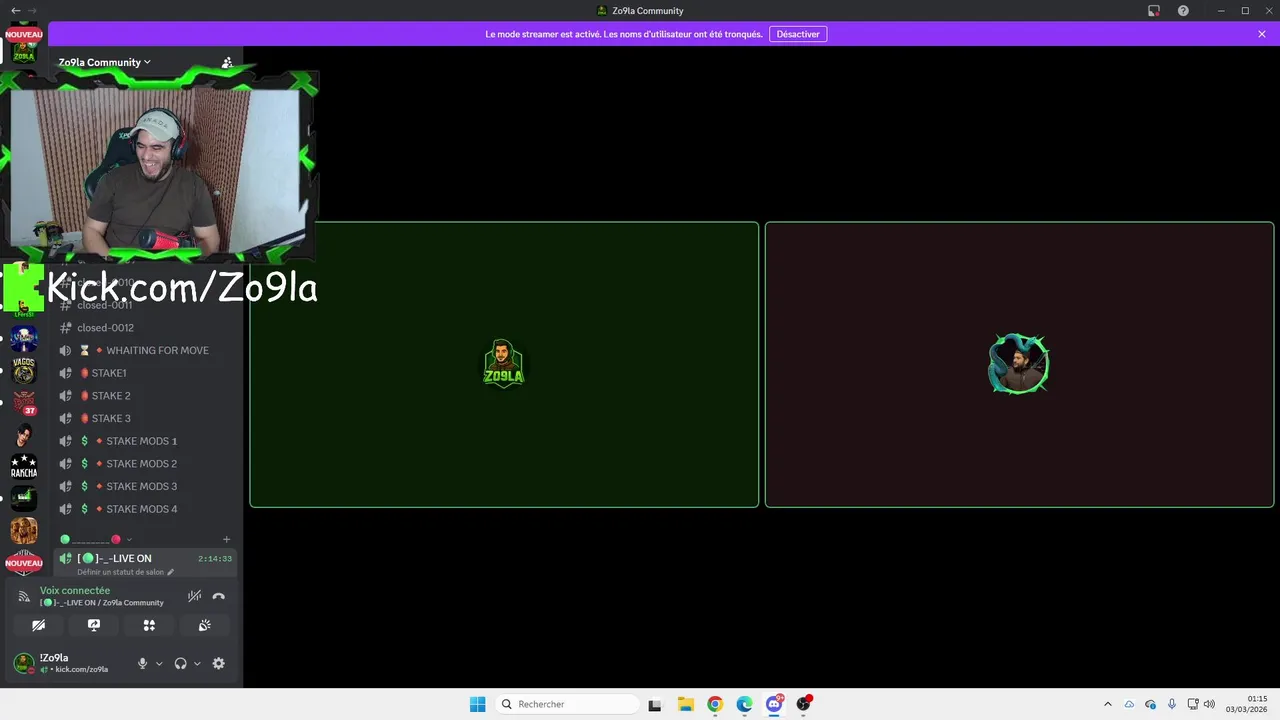Open the green-screen server icon above NOUVEAU
Viewport: 1280px width, 720px height.
(24, 499)
